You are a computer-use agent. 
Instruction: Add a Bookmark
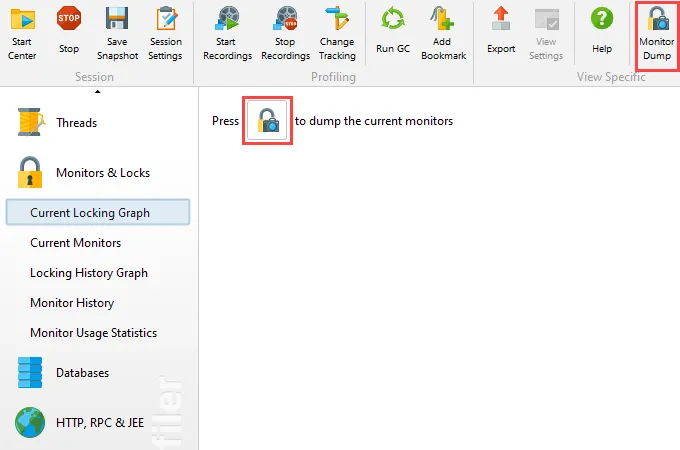[443, 33]
